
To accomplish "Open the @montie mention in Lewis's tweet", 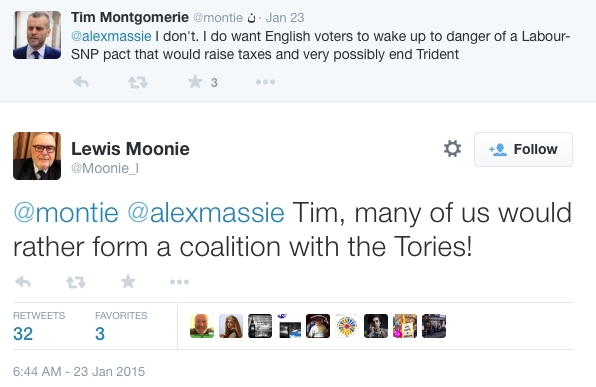I will [x=66, y=213].
